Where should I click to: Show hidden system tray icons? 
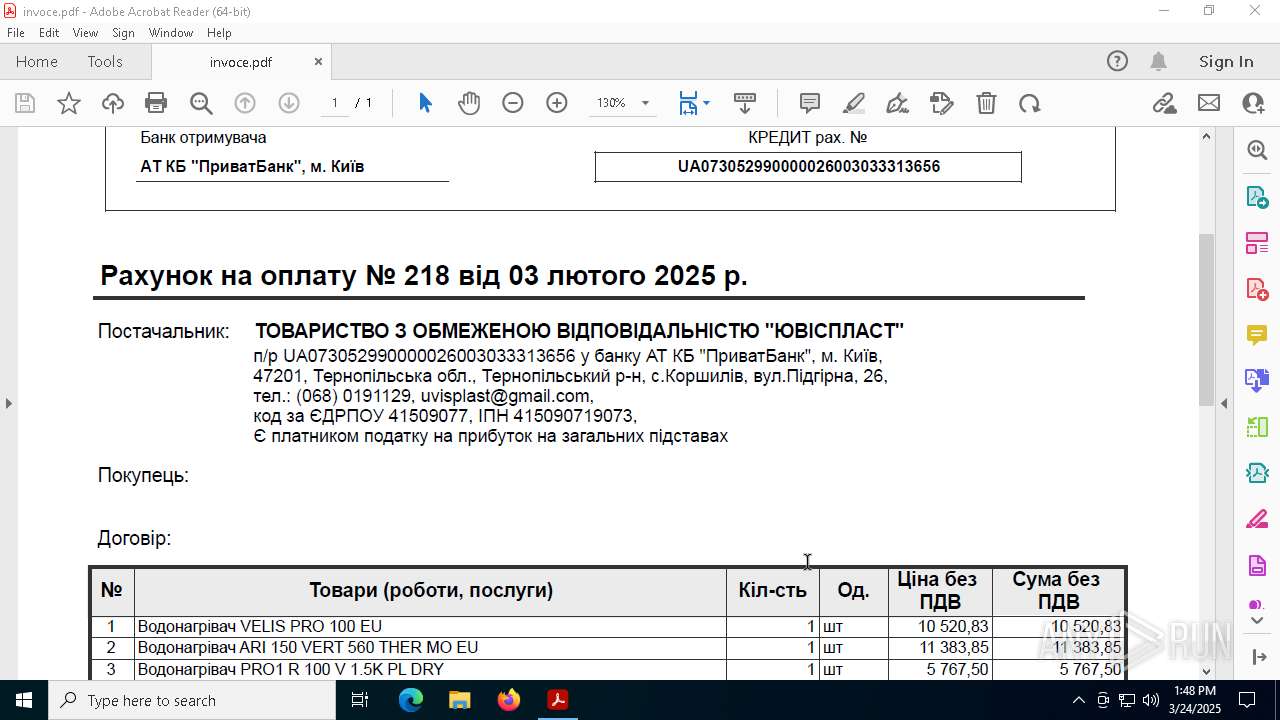tap(1078, 700)
